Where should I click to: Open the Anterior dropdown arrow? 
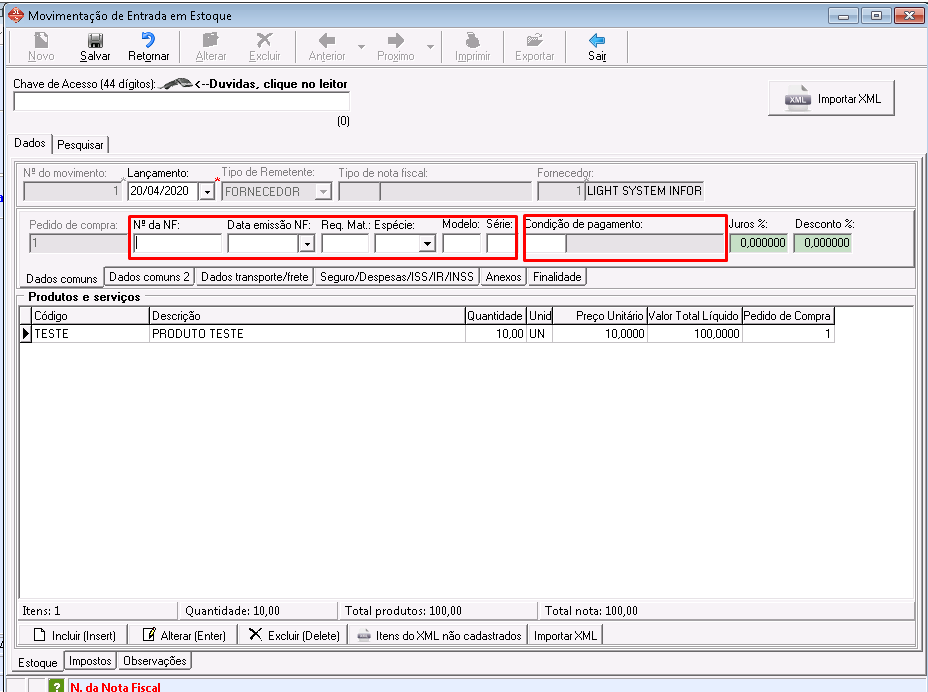[x=361, y=46]
